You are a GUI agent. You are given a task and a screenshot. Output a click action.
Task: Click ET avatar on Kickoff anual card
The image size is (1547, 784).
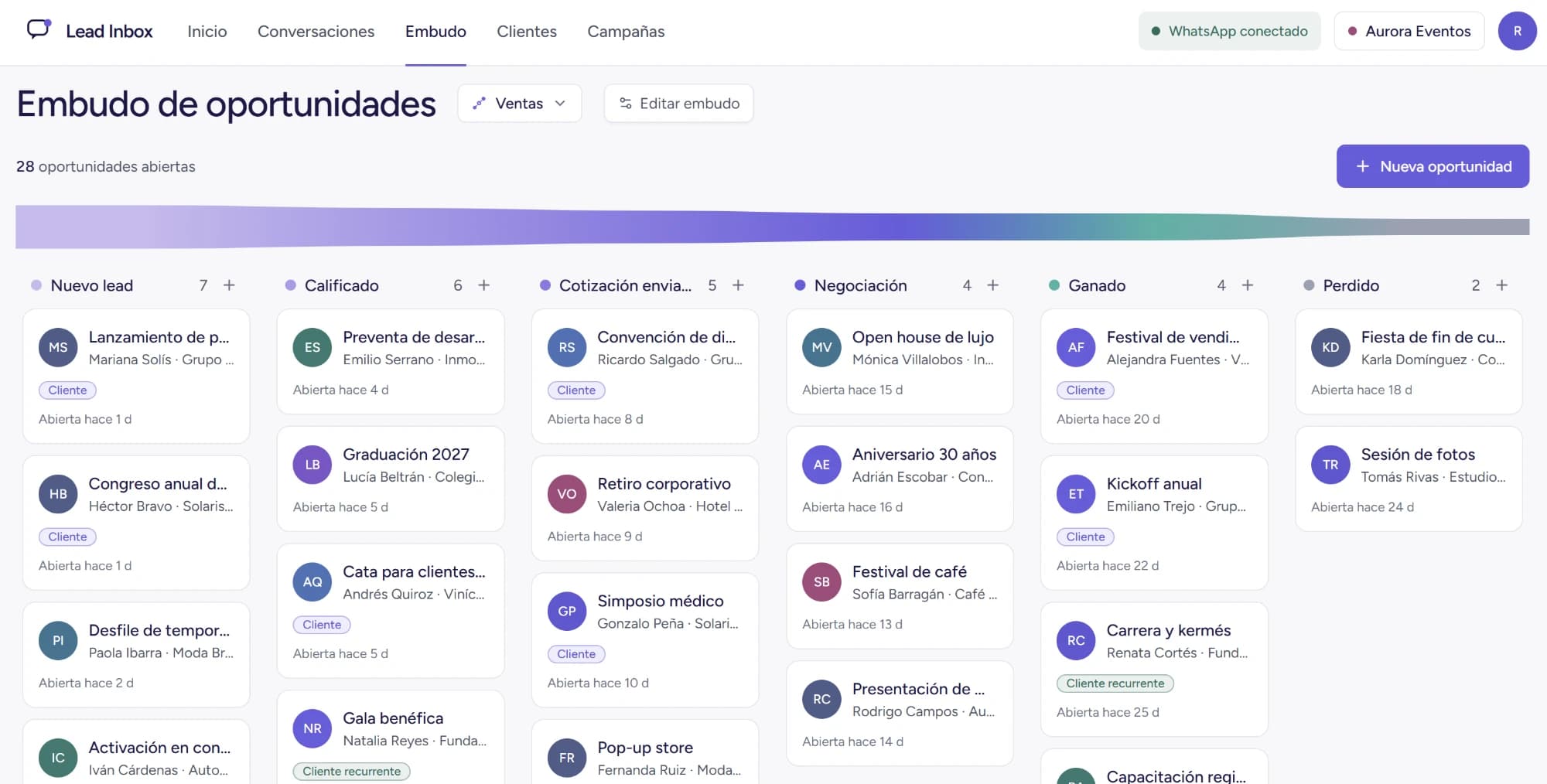[x=1076, y=494]
